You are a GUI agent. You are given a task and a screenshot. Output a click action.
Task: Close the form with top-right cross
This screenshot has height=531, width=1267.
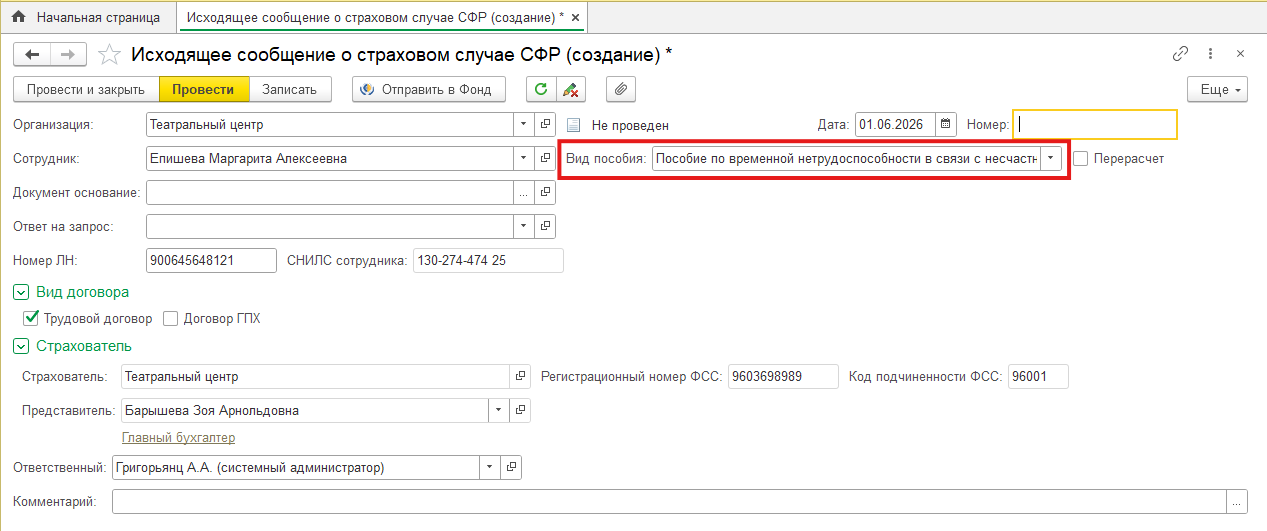[1241, 54]
